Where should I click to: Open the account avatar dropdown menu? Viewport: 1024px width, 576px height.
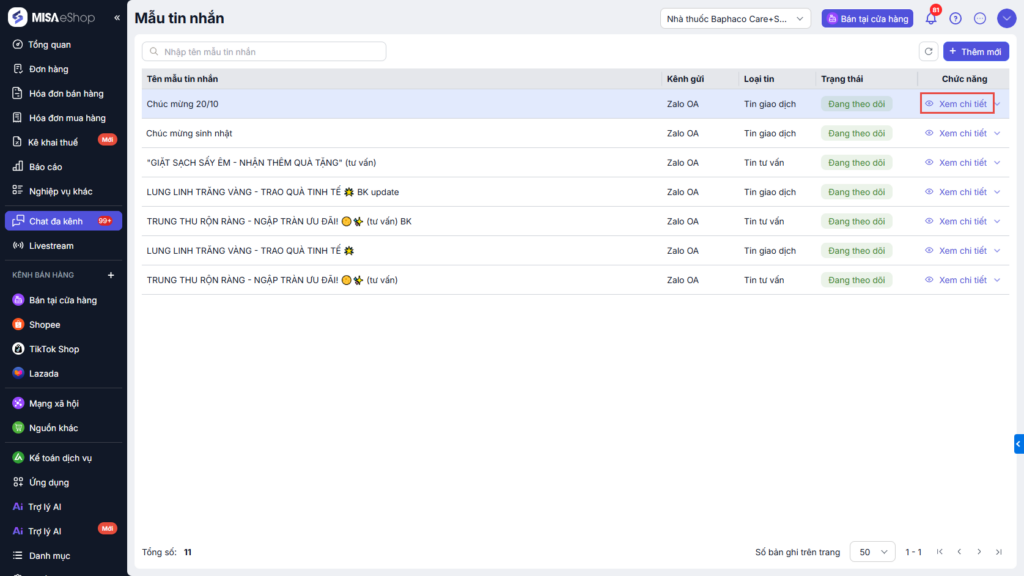click(1006, 18)
